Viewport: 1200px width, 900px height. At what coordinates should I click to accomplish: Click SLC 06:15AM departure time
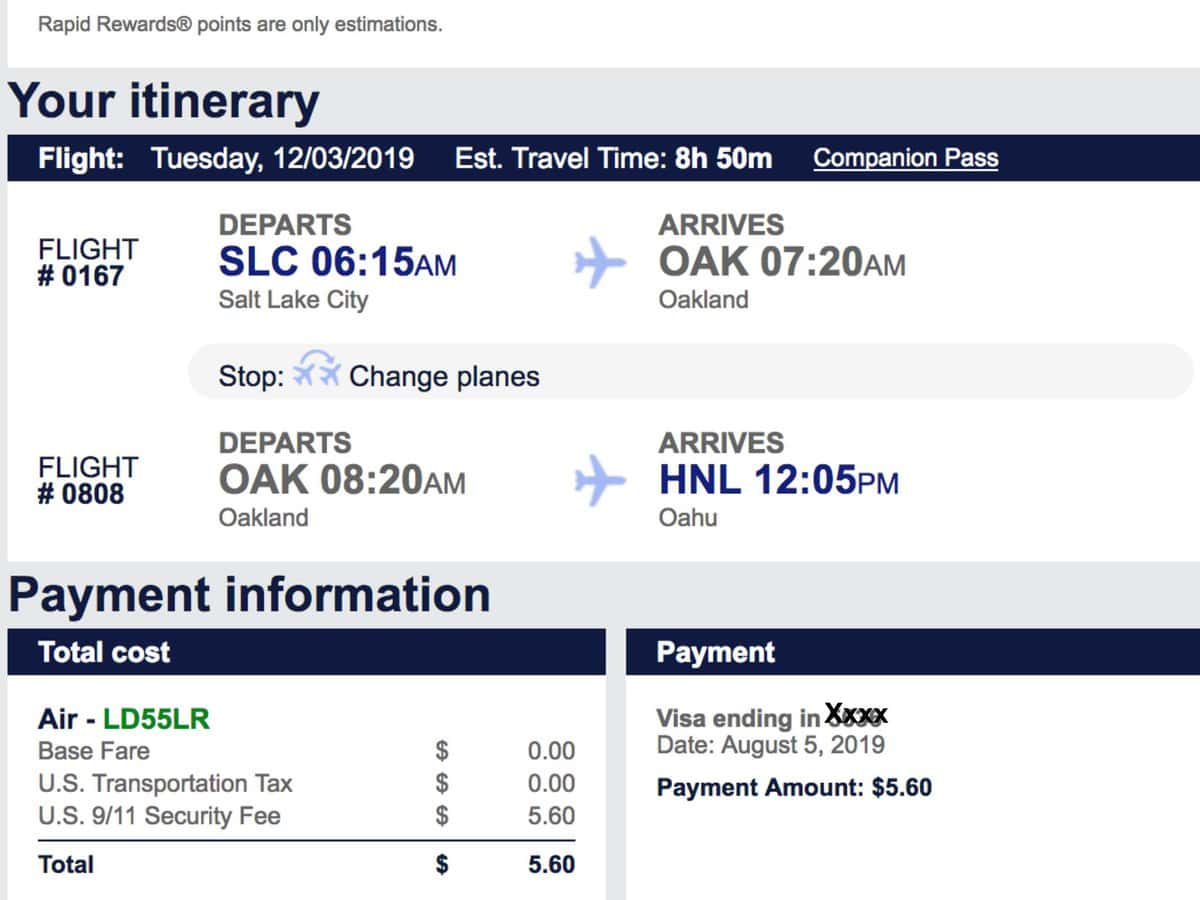click(338, 262)
